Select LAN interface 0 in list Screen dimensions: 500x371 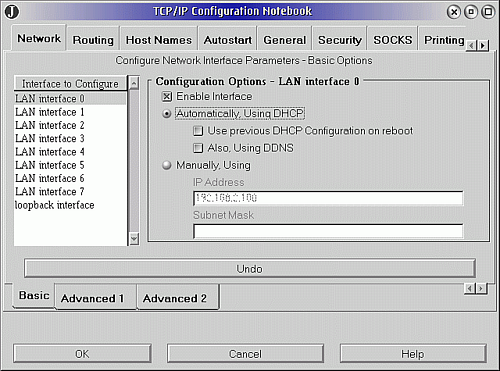[x=70, y=99]
